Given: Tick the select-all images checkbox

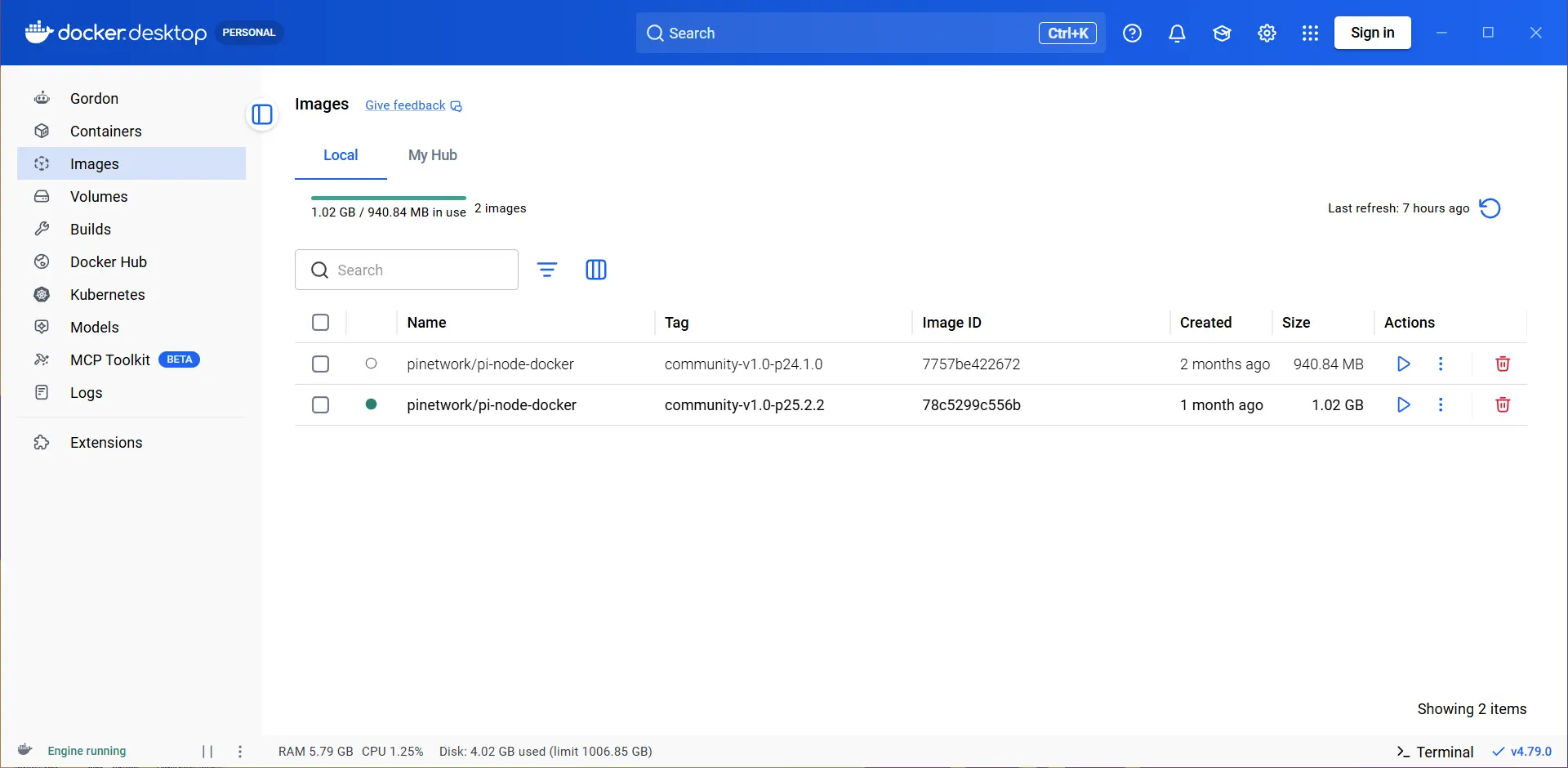Looking at the screenshot, I should (321, 323).
